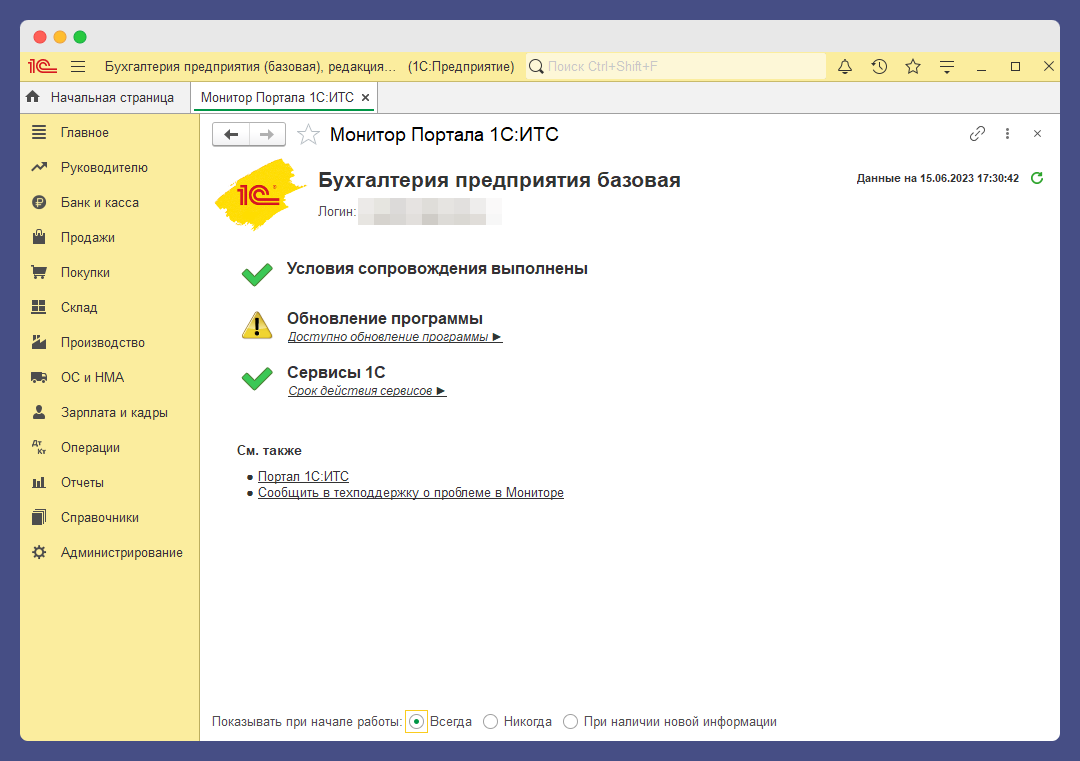Image resolution: width=1080 pixels, height=761 pixels.
Task: Click the Зарплата и кадры person icon
Action: pos(39,412)
